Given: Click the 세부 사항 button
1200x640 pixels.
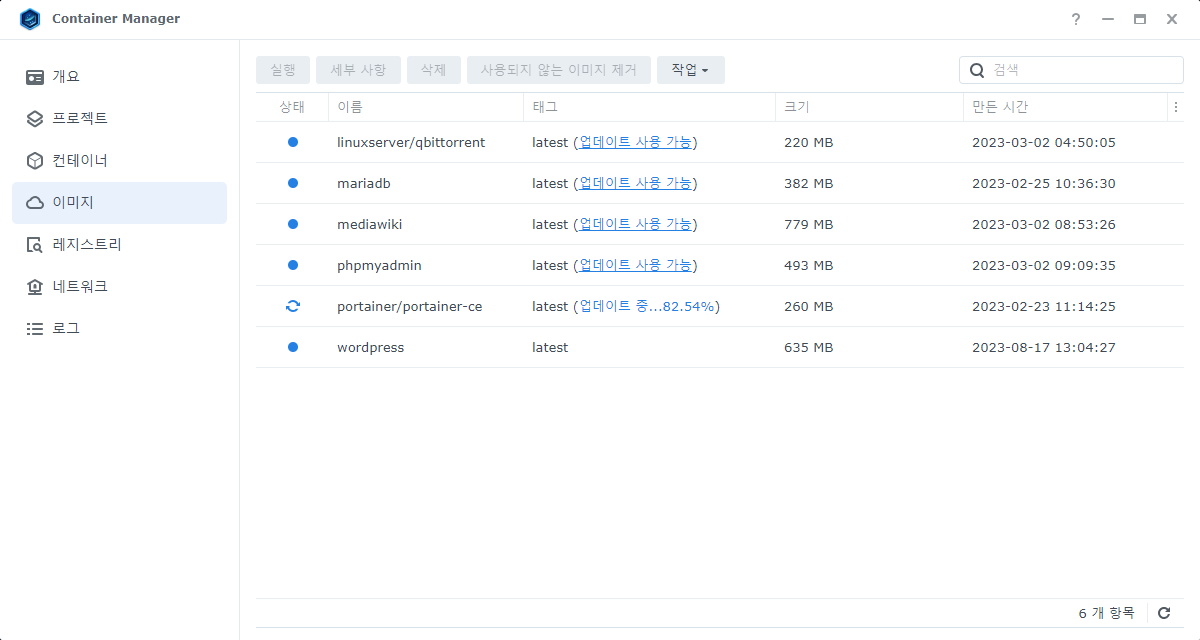Looking at the screenshot, I should 358,70.
